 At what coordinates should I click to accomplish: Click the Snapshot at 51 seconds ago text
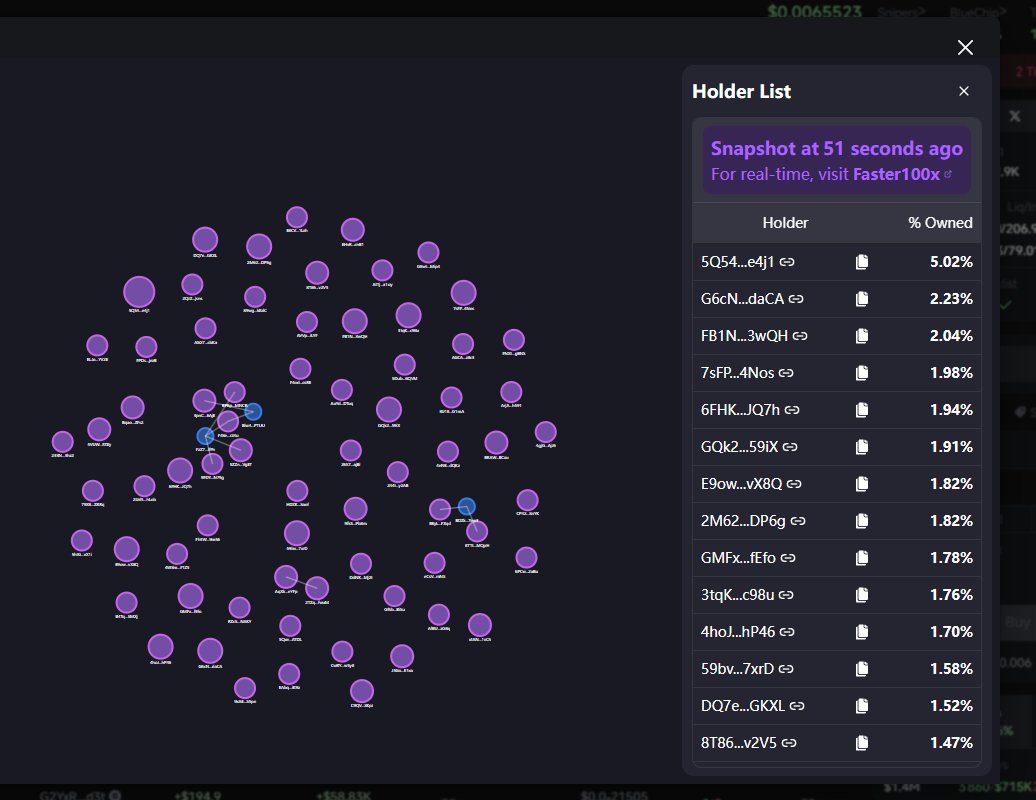pos(836,149)
